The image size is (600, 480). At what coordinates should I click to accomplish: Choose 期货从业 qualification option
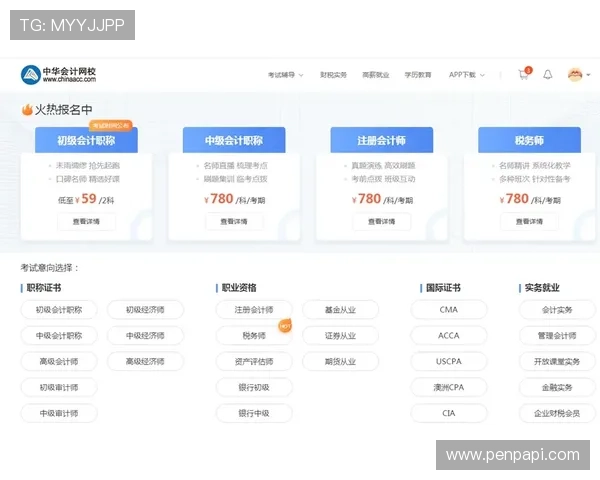(x=341, y=361)
